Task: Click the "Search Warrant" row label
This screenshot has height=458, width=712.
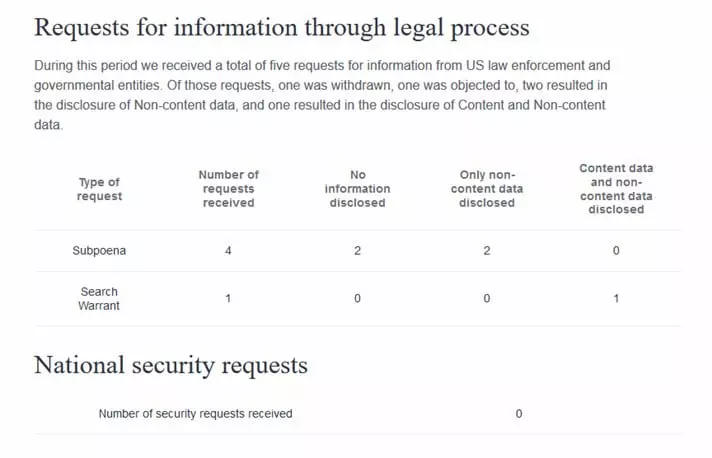Action: pos(99,299)
